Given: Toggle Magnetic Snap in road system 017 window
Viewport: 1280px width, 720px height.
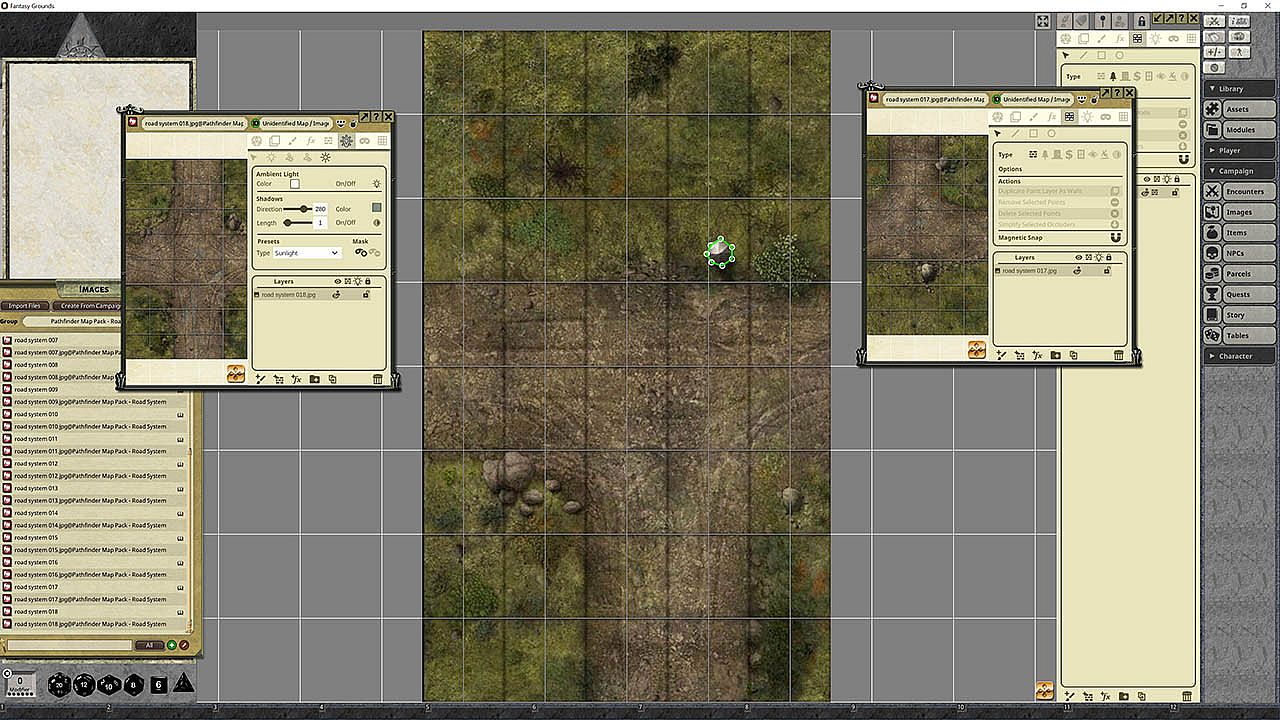Looking at the screenshot, I should 1116,238.
